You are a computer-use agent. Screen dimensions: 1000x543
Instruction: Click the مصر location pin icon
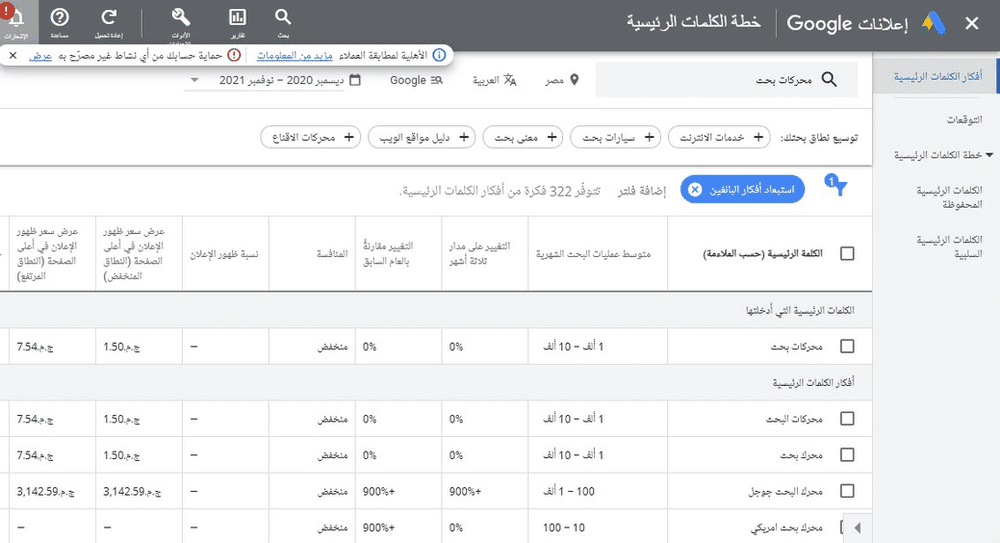tap(574, 80)
